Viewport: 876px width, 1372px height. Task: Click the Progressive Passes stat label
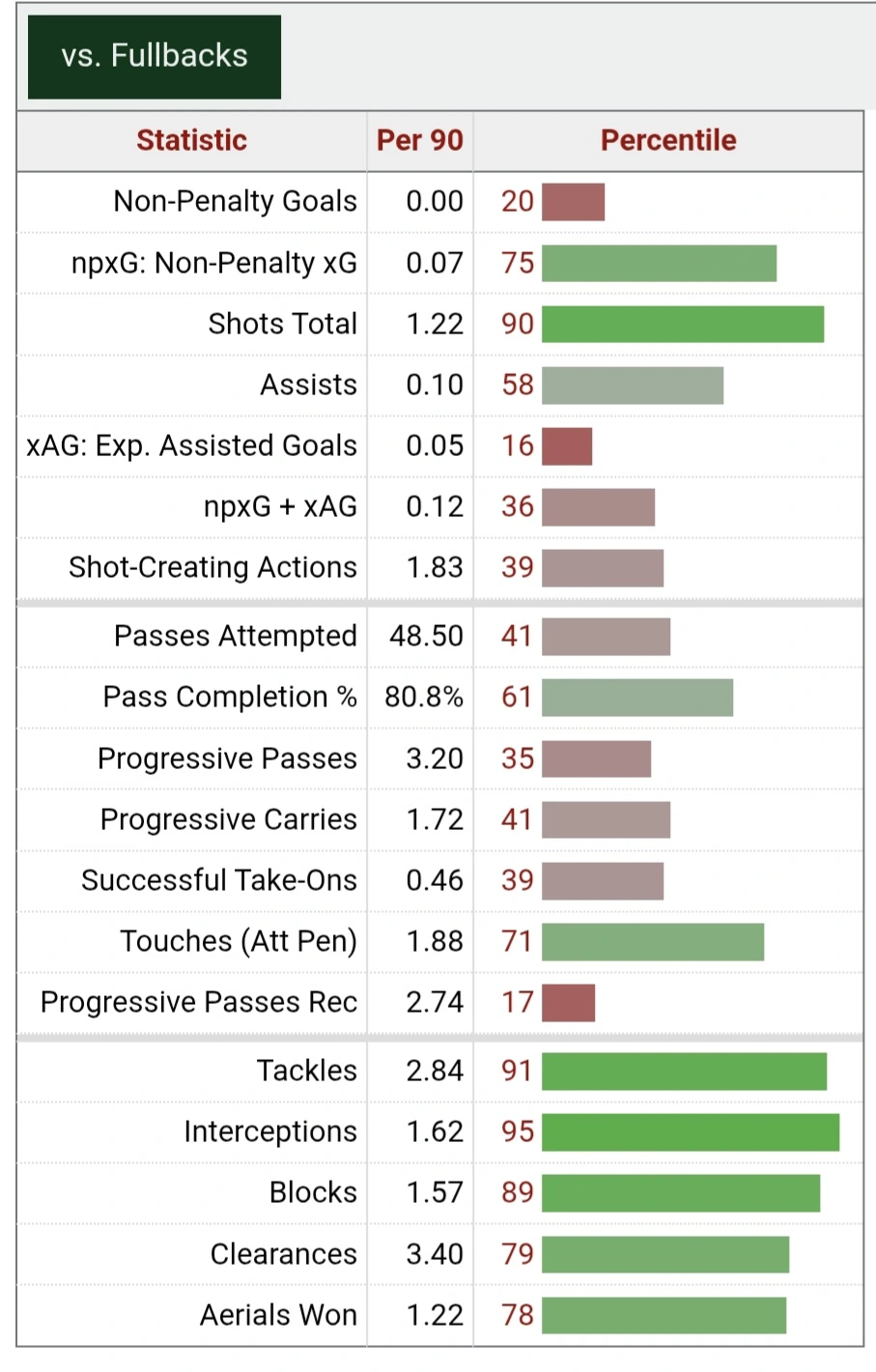click(x=227, y=758)
